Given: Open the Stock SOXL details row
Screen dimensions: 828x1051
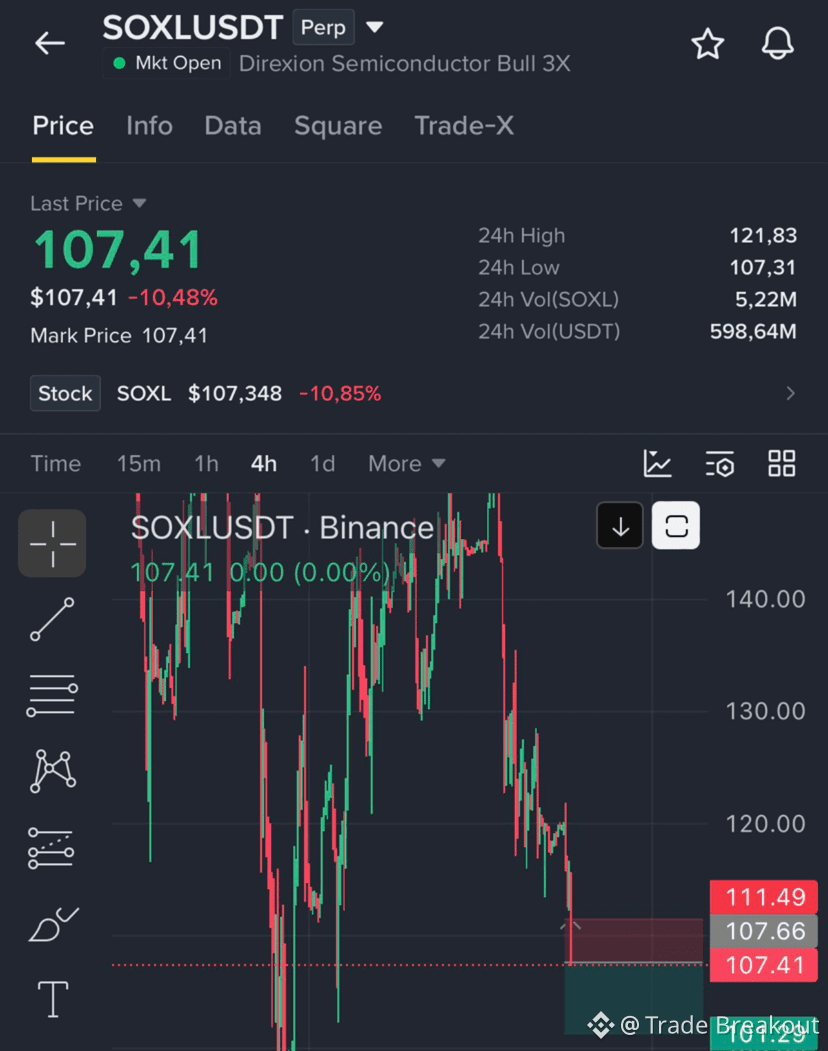Looking at the screenshot, I should (x=414, y=393).
